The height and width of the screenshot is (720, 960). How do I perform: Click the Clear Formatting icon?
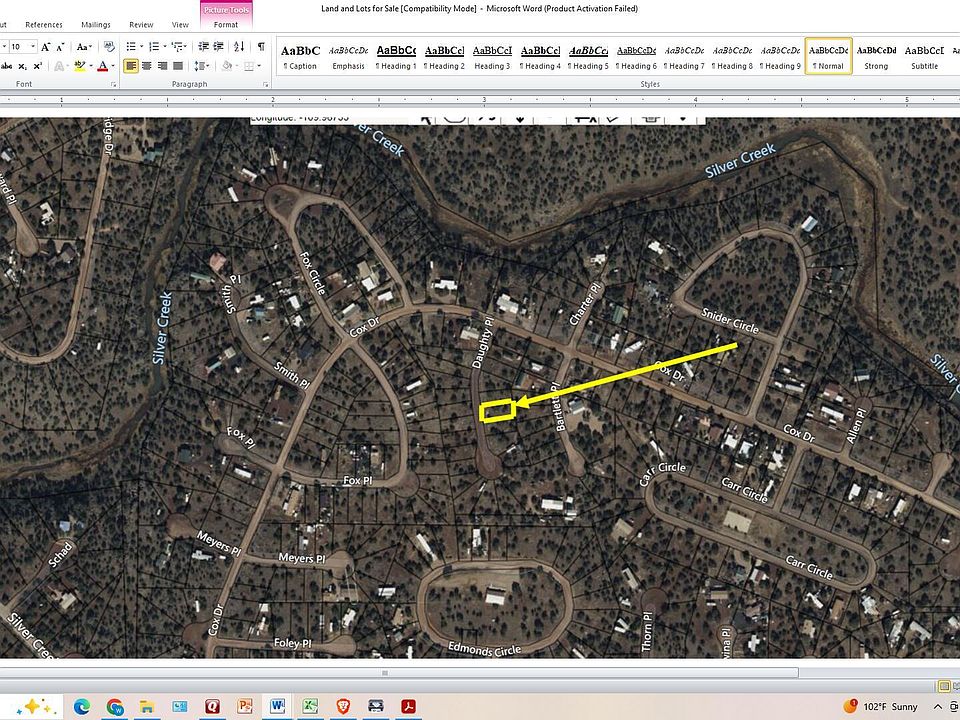(109, 47)
